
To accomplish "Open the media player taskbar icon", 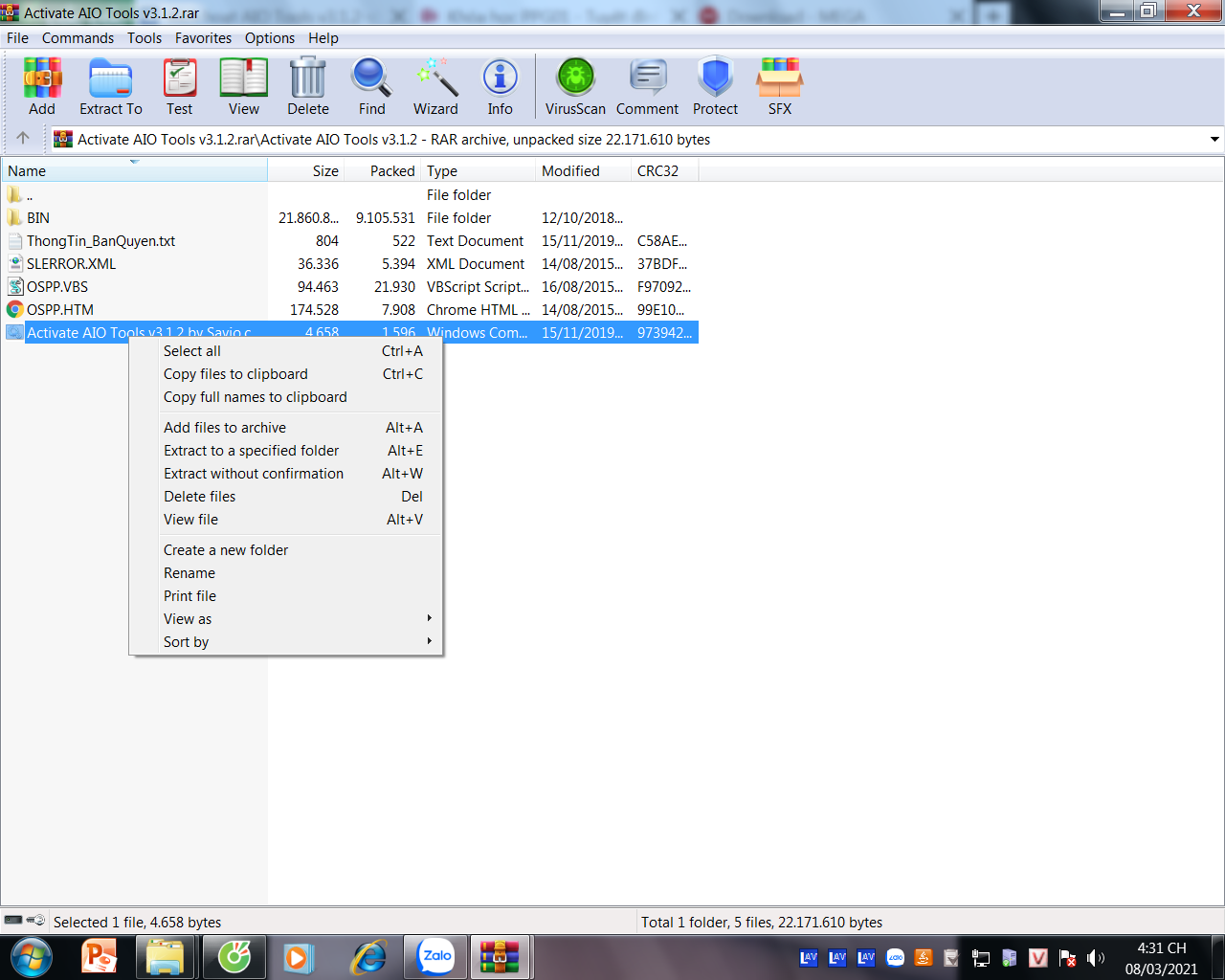I will [301, 957].
